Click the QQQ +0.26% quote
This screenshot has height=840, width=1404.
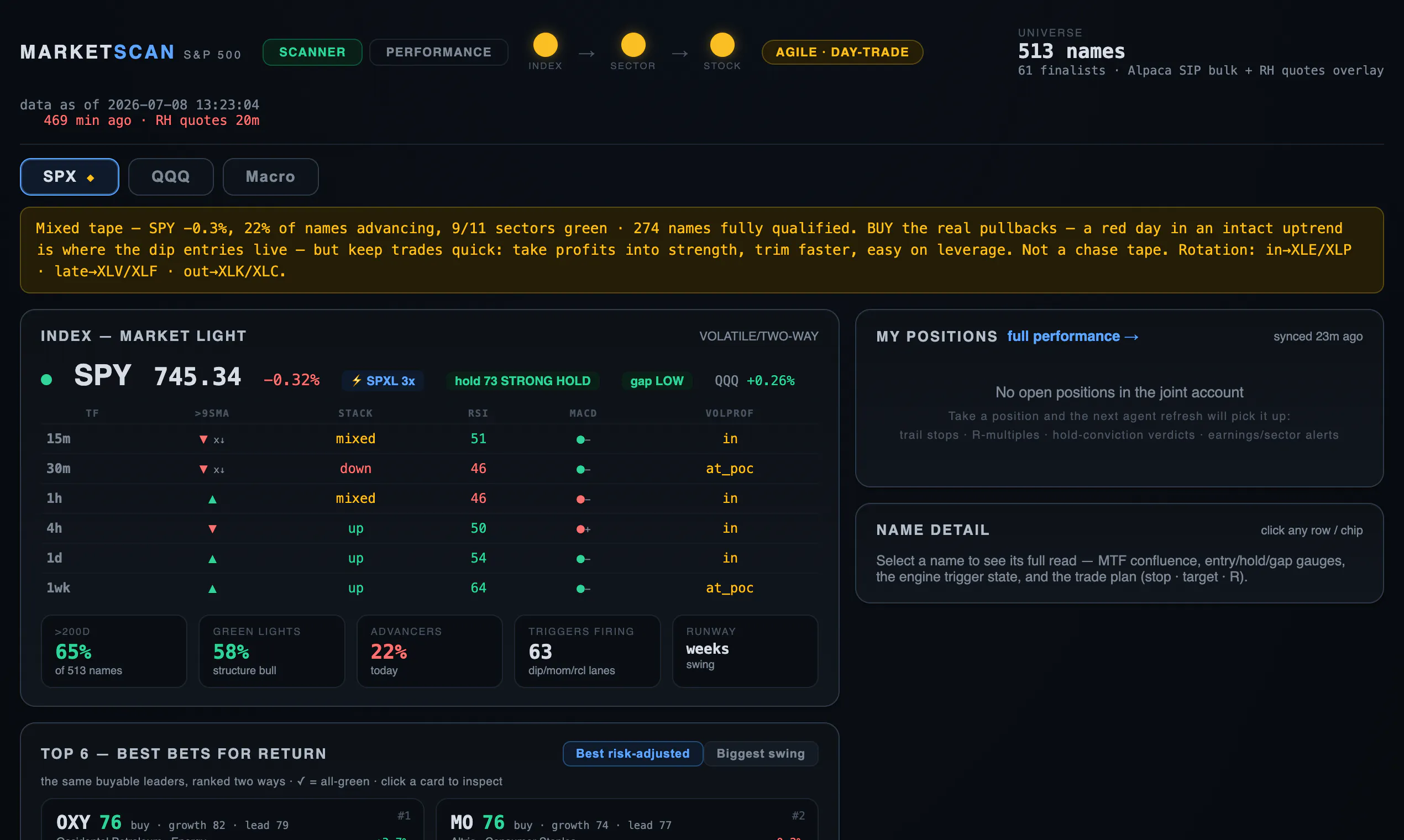tap(755, 381)
